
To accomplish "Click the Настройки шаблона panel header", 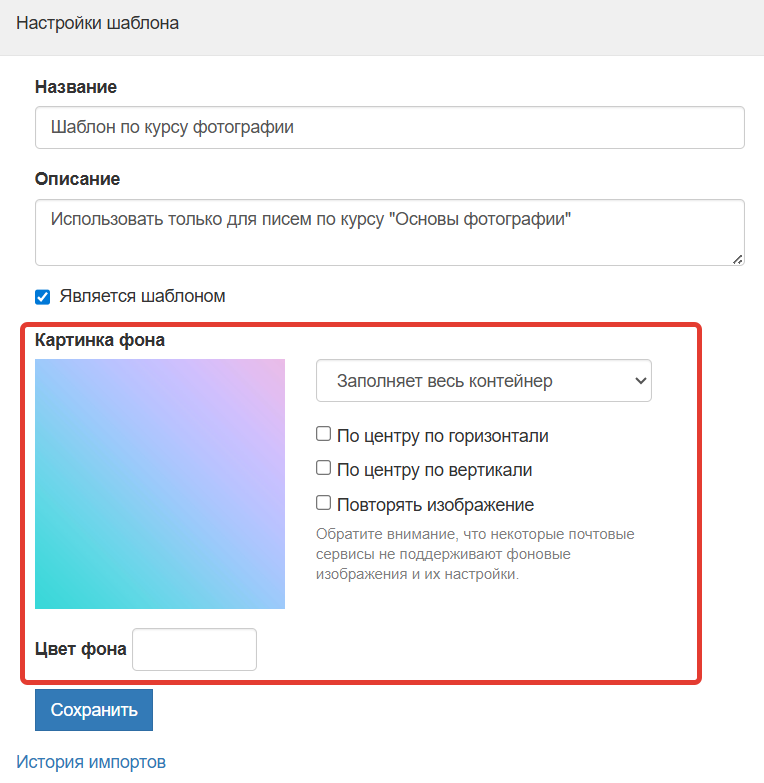I will pos(98,23).
